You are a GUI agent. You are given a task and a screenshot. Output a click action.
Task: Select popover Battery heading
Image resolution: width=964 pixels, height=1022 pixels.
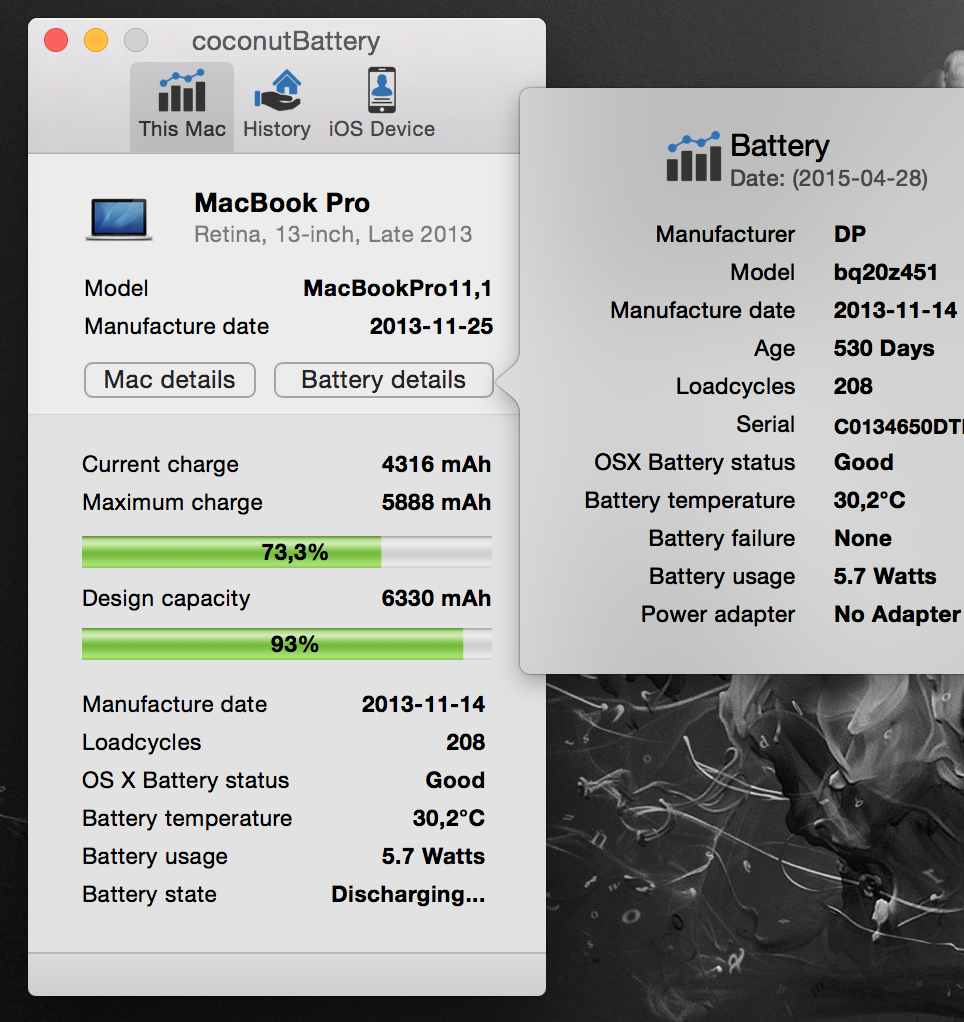pos(780,145)
